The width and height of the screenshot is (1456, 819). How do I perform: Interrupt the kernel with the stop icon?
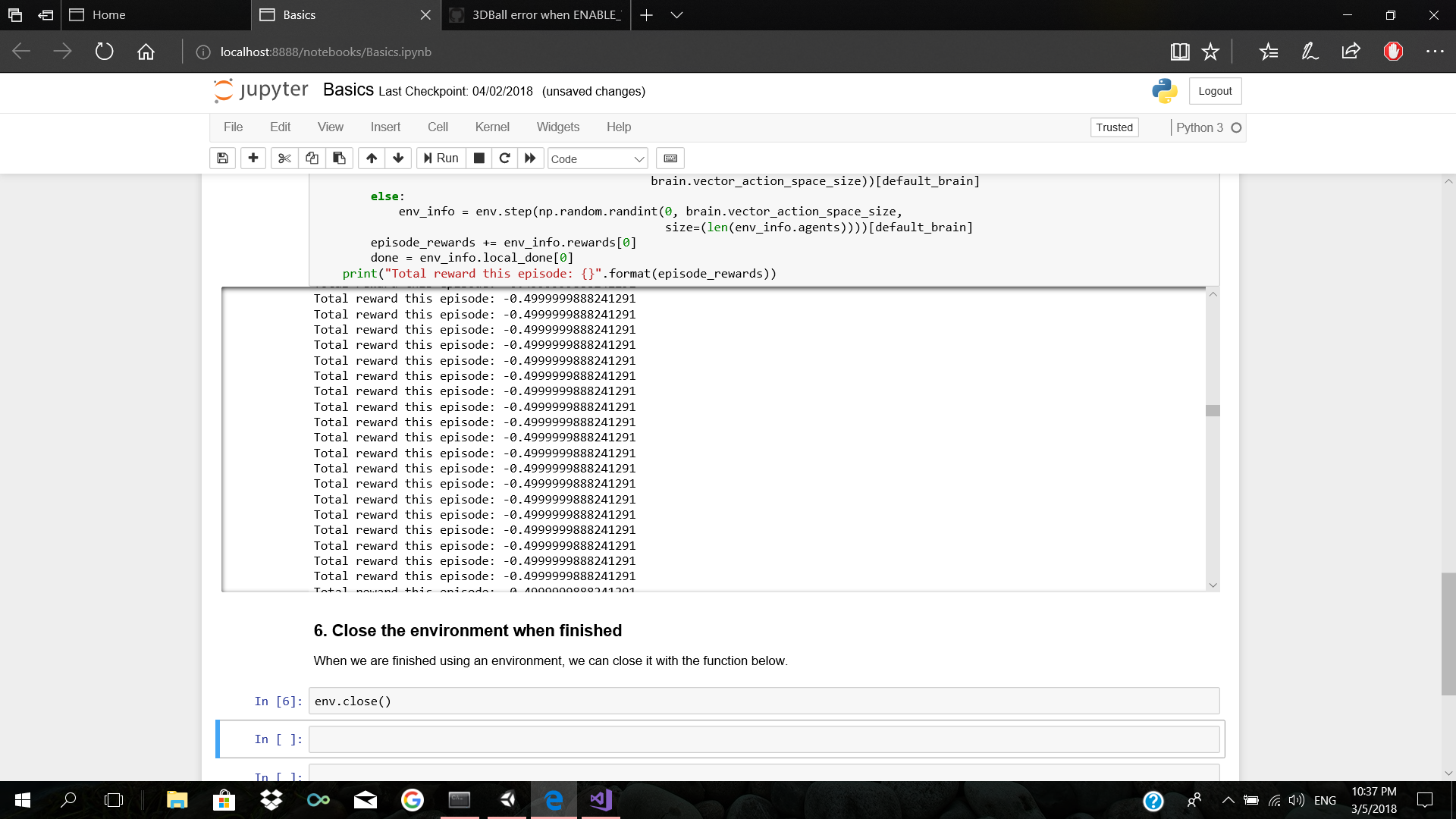pyautogui.click(x=479, y=158)
